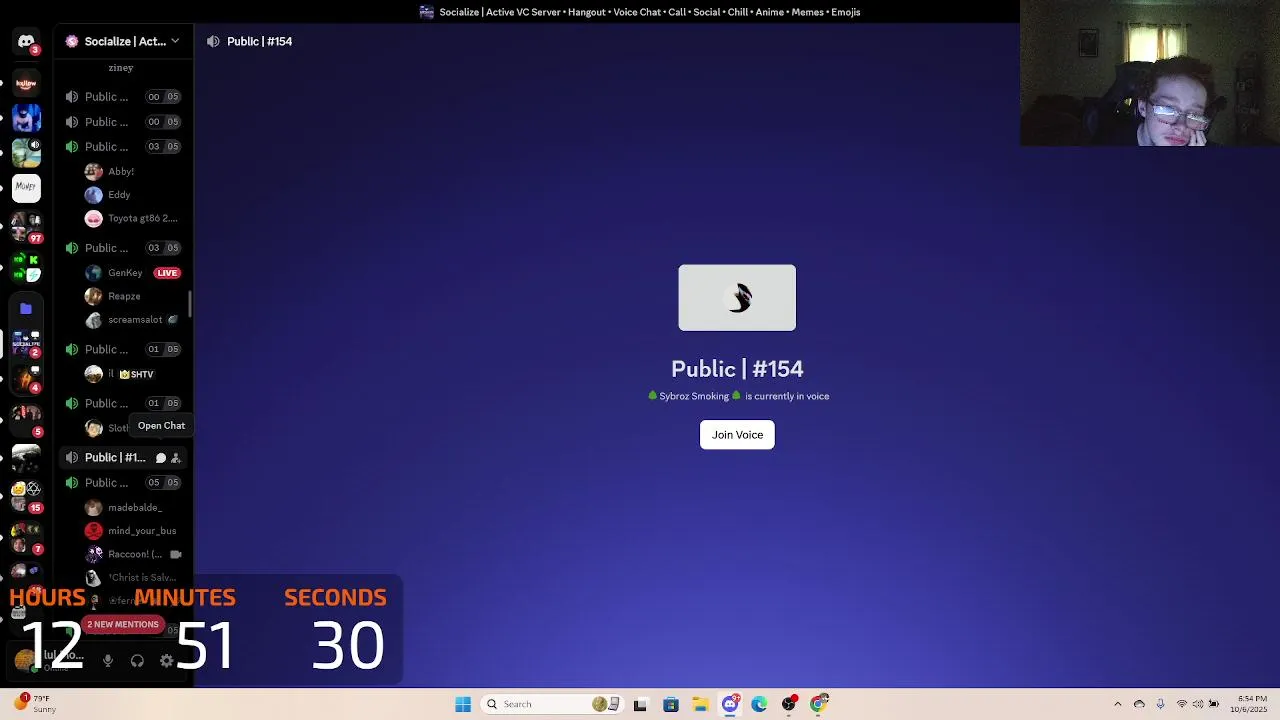Collapse the purple folder icon in server list

[26, 309]
